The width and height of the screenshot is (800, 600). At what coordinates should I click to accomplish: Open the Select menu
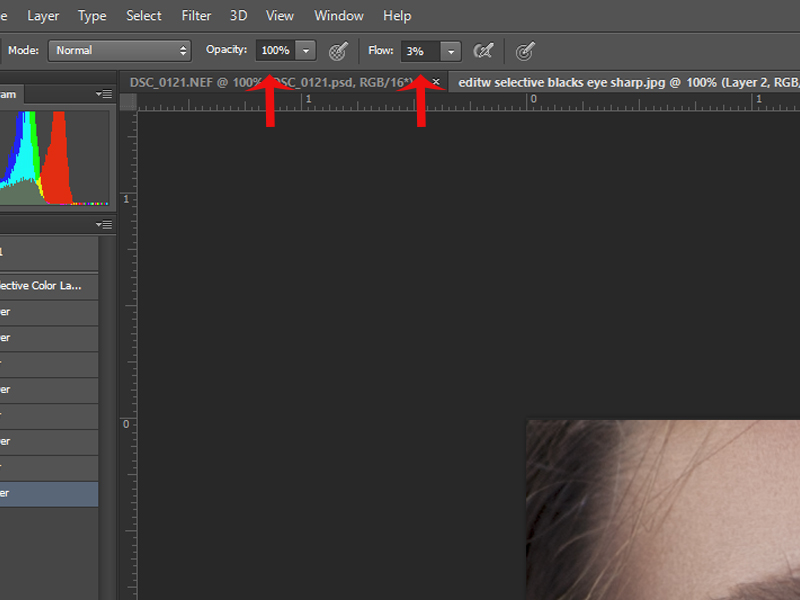[144, 16]
